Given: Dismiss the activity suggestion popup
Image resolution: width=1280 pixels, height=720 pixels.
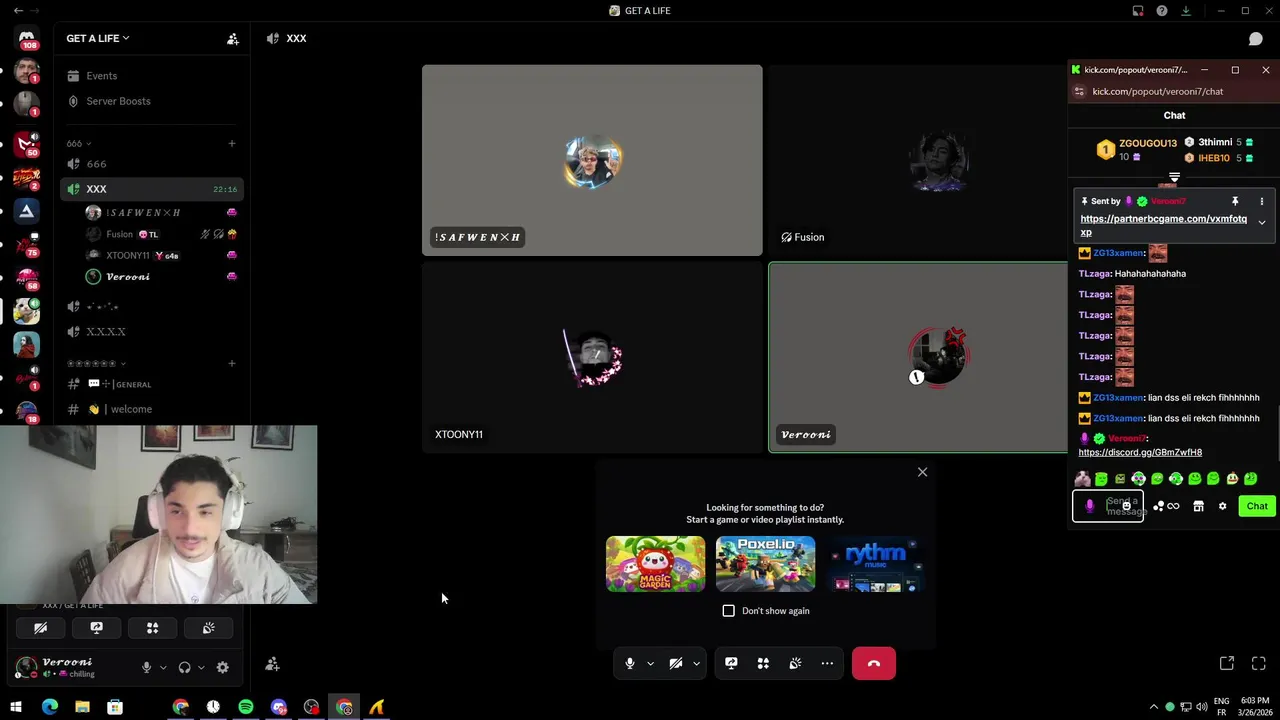Looking at the screenshot, I should point(922,472).
